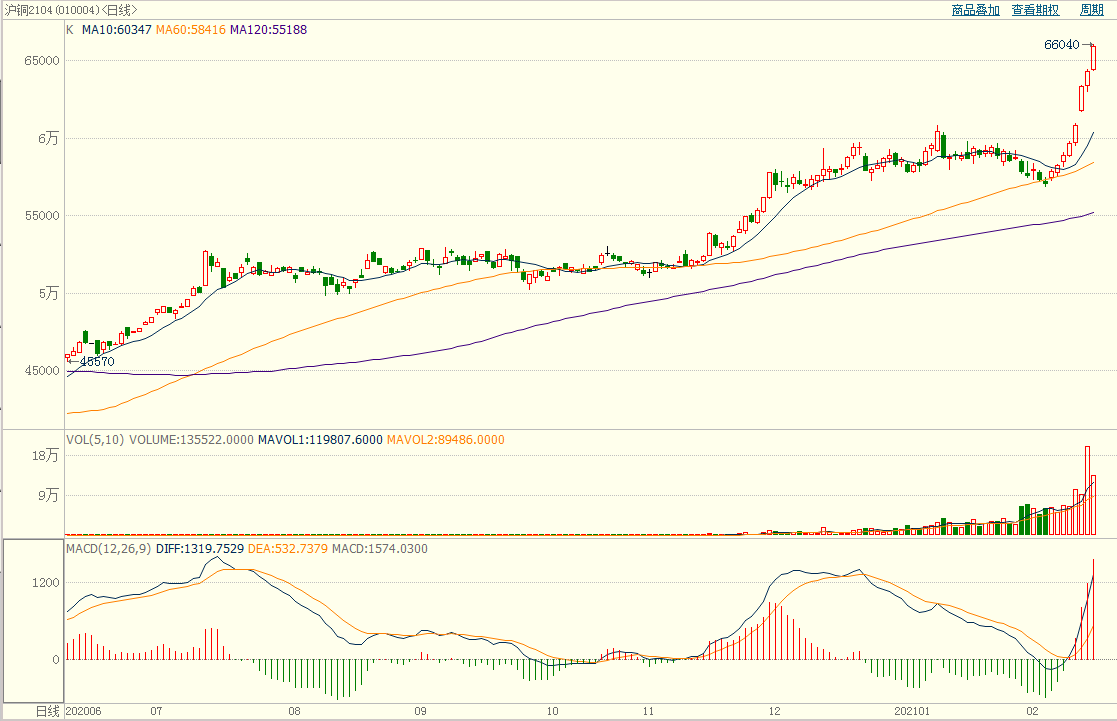Click the MAVOL2:89486.0000 value
This screenshot has width=1117, height=721.
[446, 440]
